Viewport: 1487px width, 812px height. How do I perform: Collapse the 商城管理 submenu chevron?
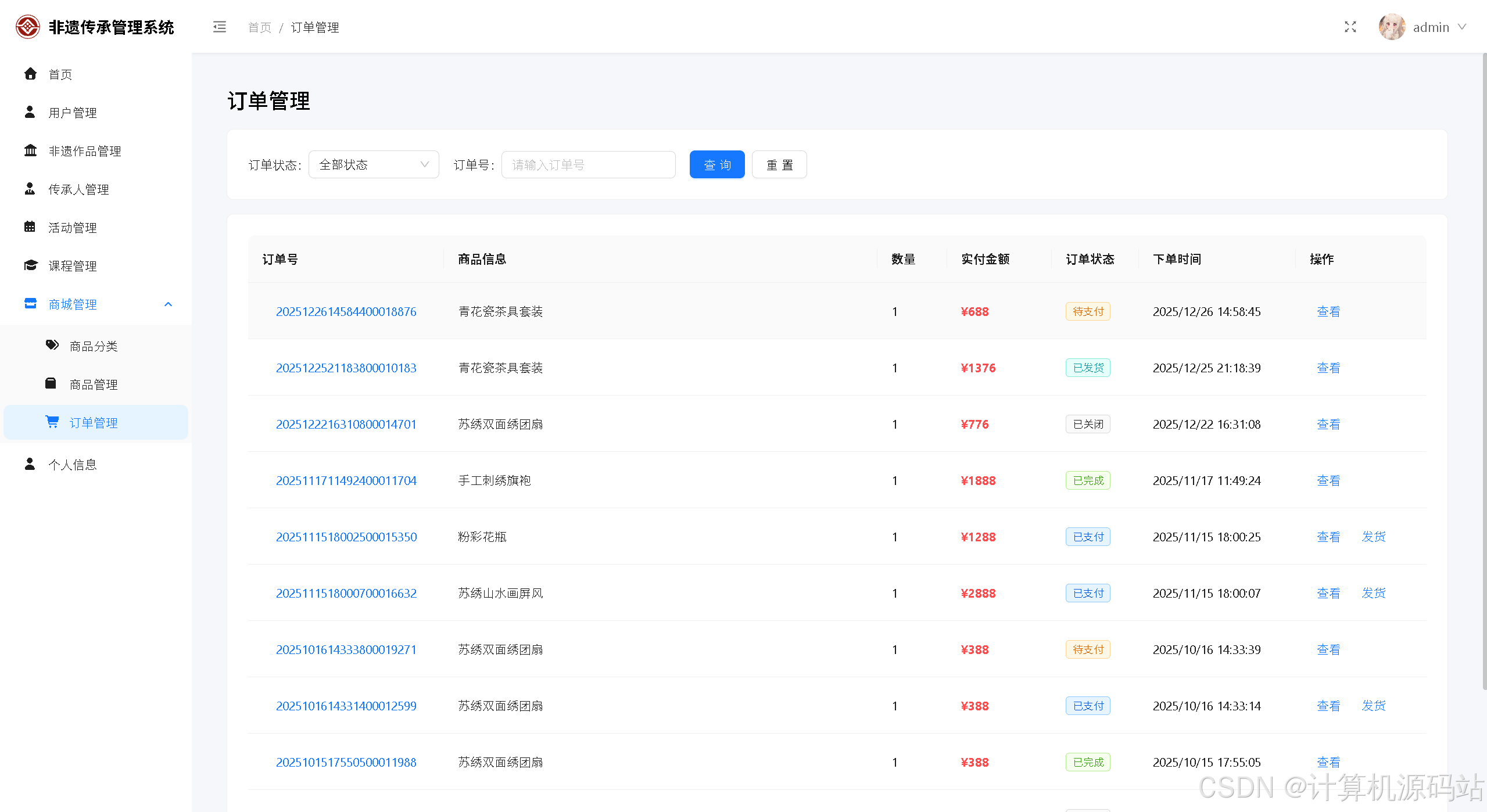click(x=169, y=304)
